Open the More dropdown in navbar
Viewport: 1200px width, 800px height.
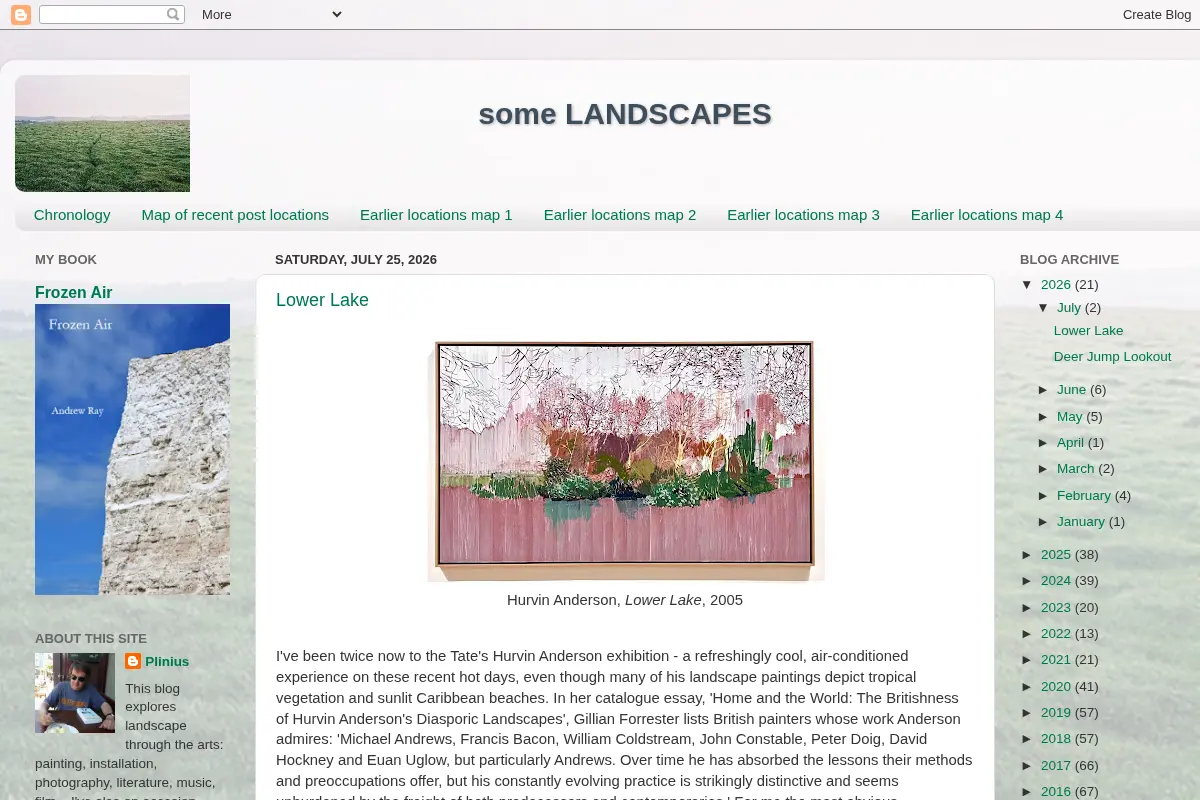click(271, 15)
